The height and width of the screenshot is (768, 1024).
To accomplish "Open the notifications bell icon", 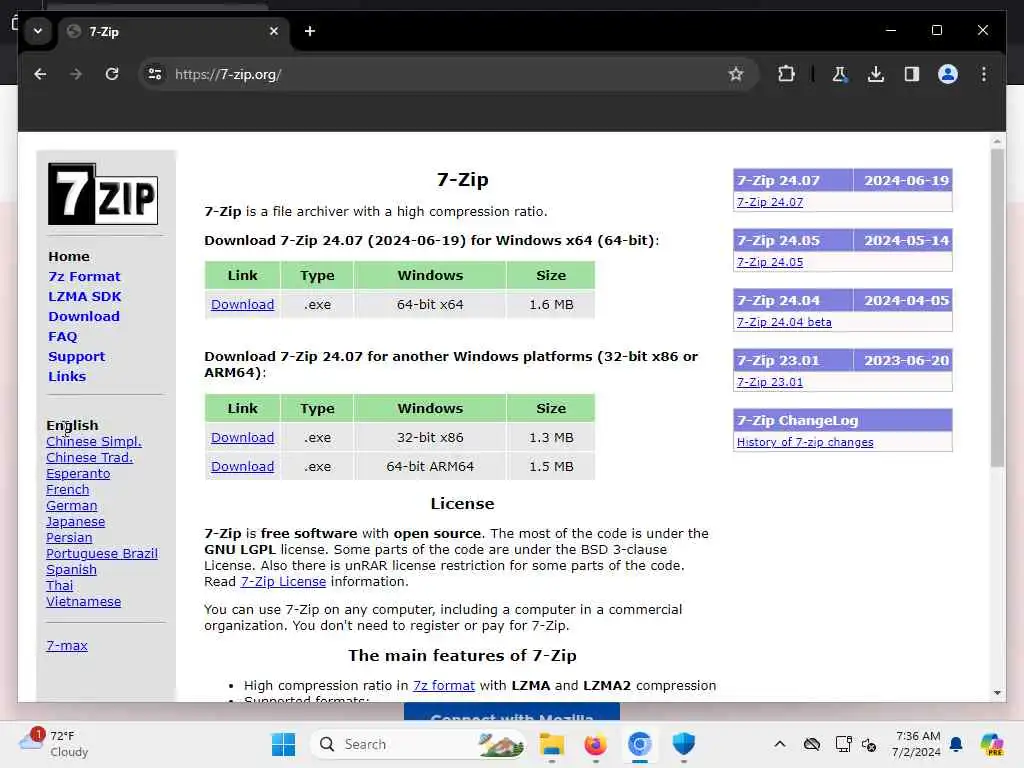I will pyautogui.click(x=956, y=744).
